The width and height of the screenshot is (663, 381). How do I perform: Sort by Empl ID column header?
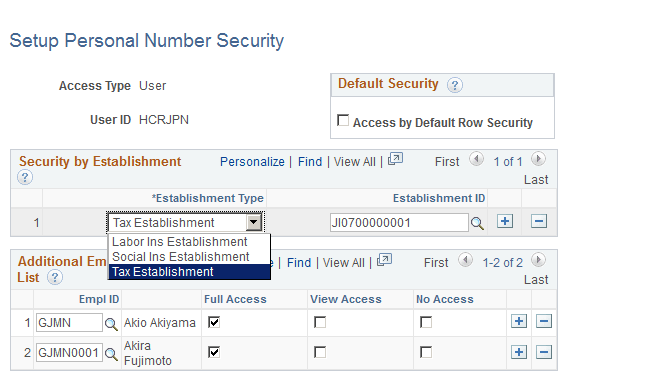99,299
